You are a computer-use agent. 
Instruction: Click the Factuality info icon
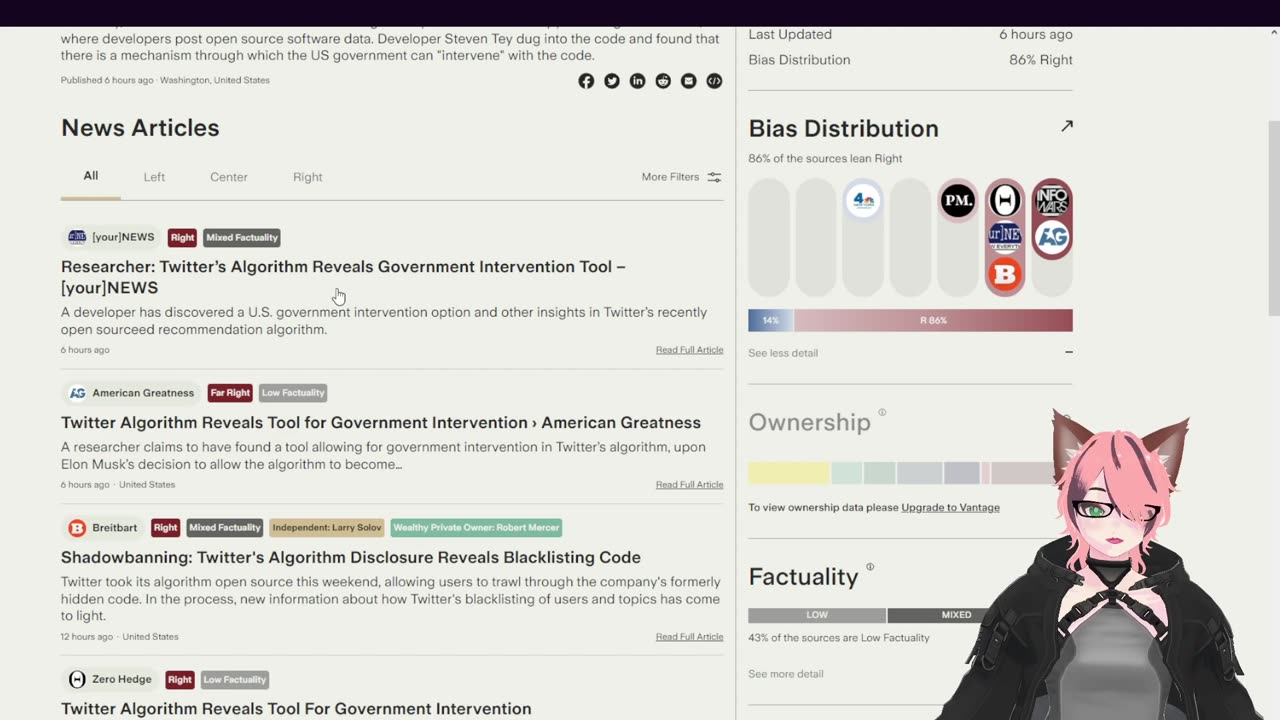(870, 567)
